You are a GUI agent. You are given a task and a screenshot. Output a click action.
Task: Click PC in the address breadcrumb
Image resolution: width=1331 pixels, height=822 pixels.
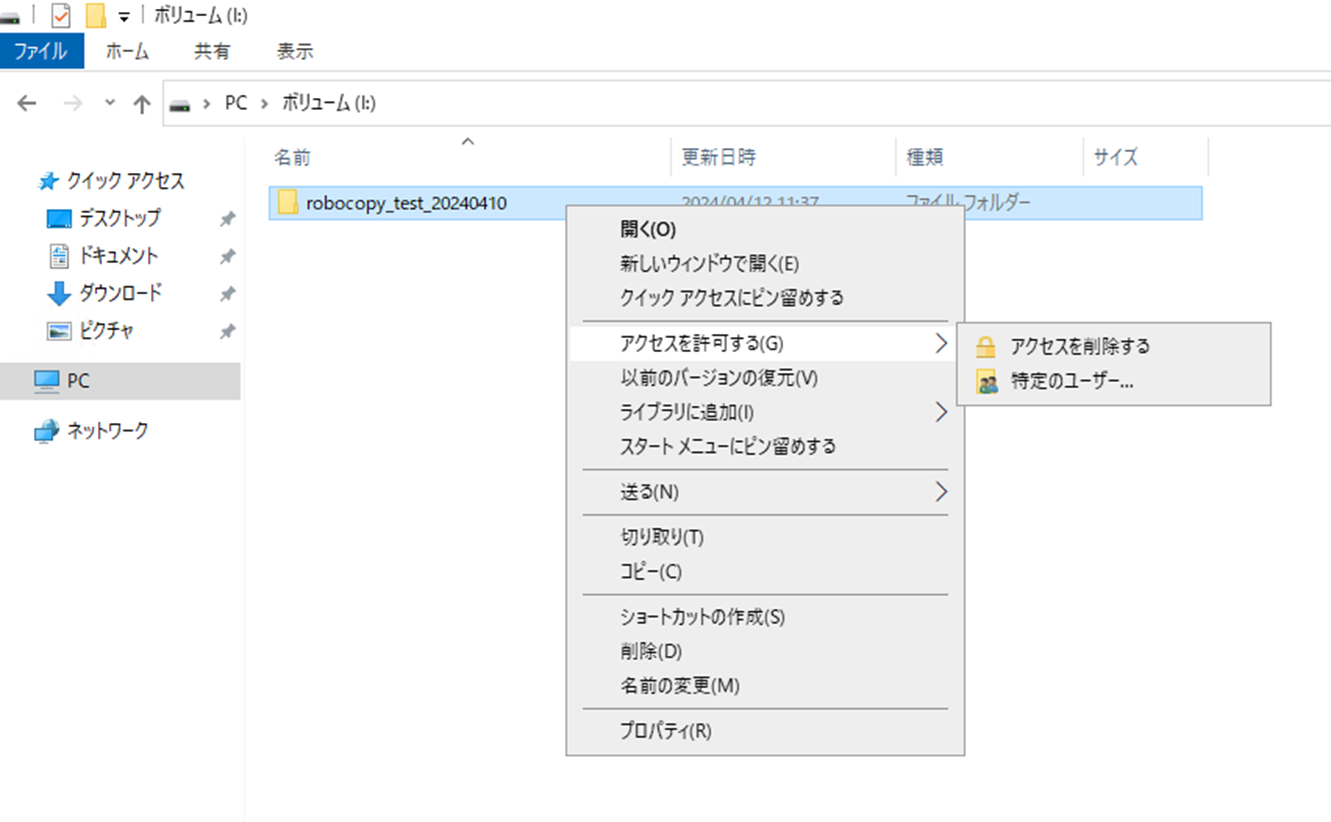(236, 103)
